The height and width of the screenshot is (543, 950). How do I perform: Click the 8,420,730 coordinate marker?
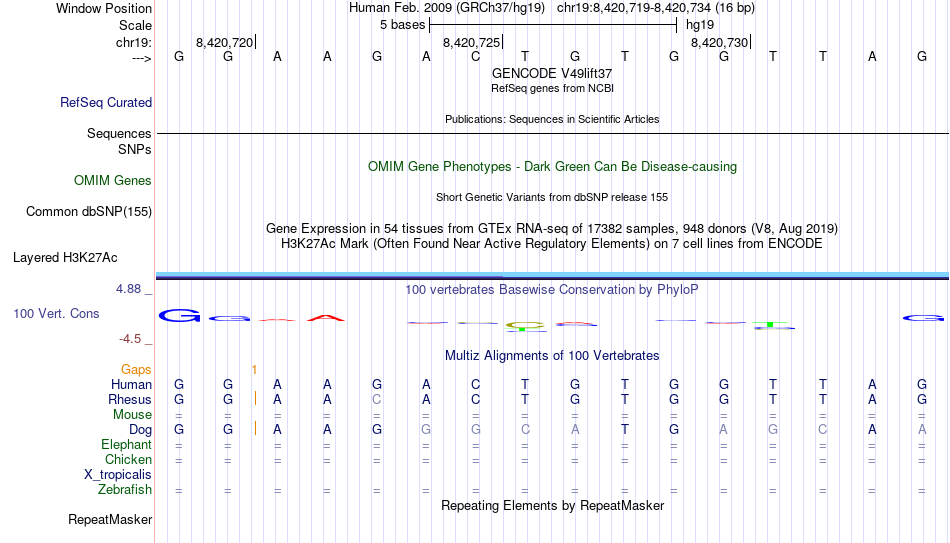coord(719,42)
